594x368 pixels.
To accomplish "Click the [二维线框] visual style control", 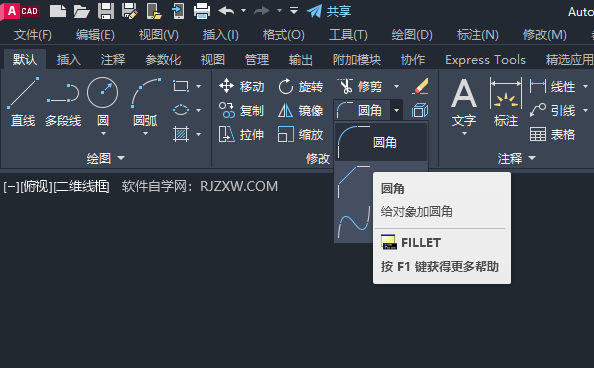I will point(82,186).
